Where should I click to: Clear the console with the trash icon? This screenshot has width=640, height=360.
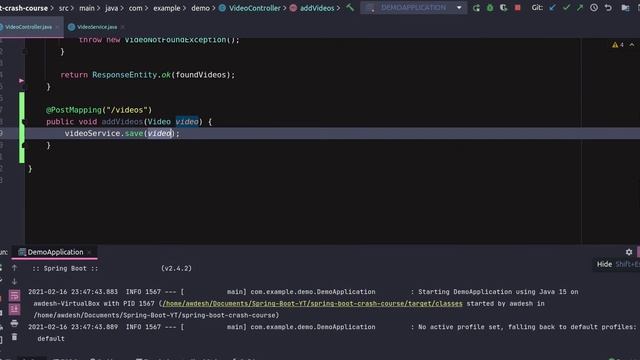tap(14, 337)
